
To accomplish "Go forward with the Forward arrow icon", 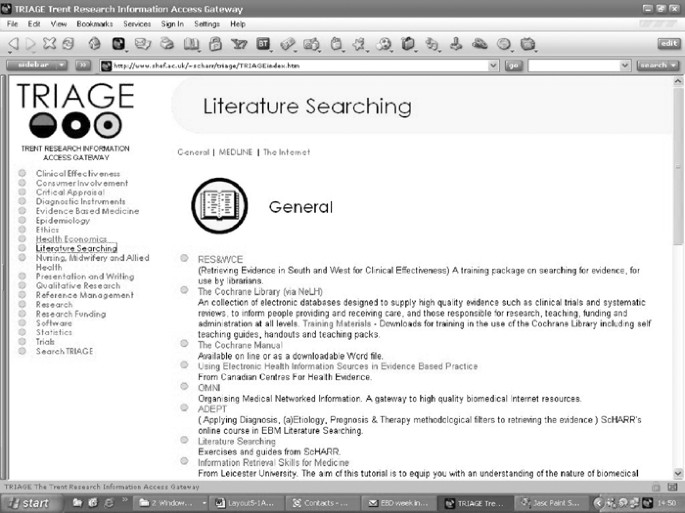I will click(x=30, y=44).
